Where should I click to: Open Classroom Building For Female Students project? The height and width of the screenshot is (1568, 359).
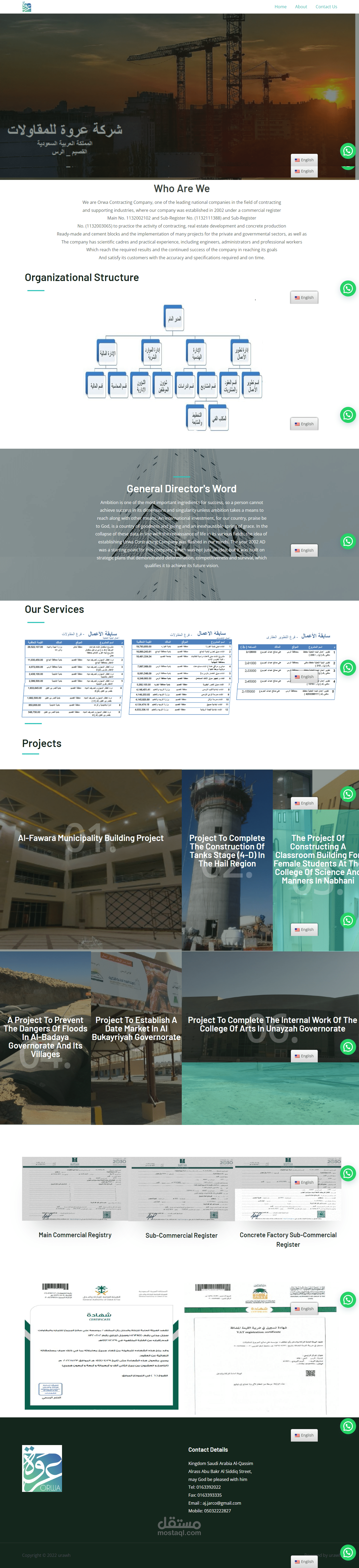click(316, 860)
